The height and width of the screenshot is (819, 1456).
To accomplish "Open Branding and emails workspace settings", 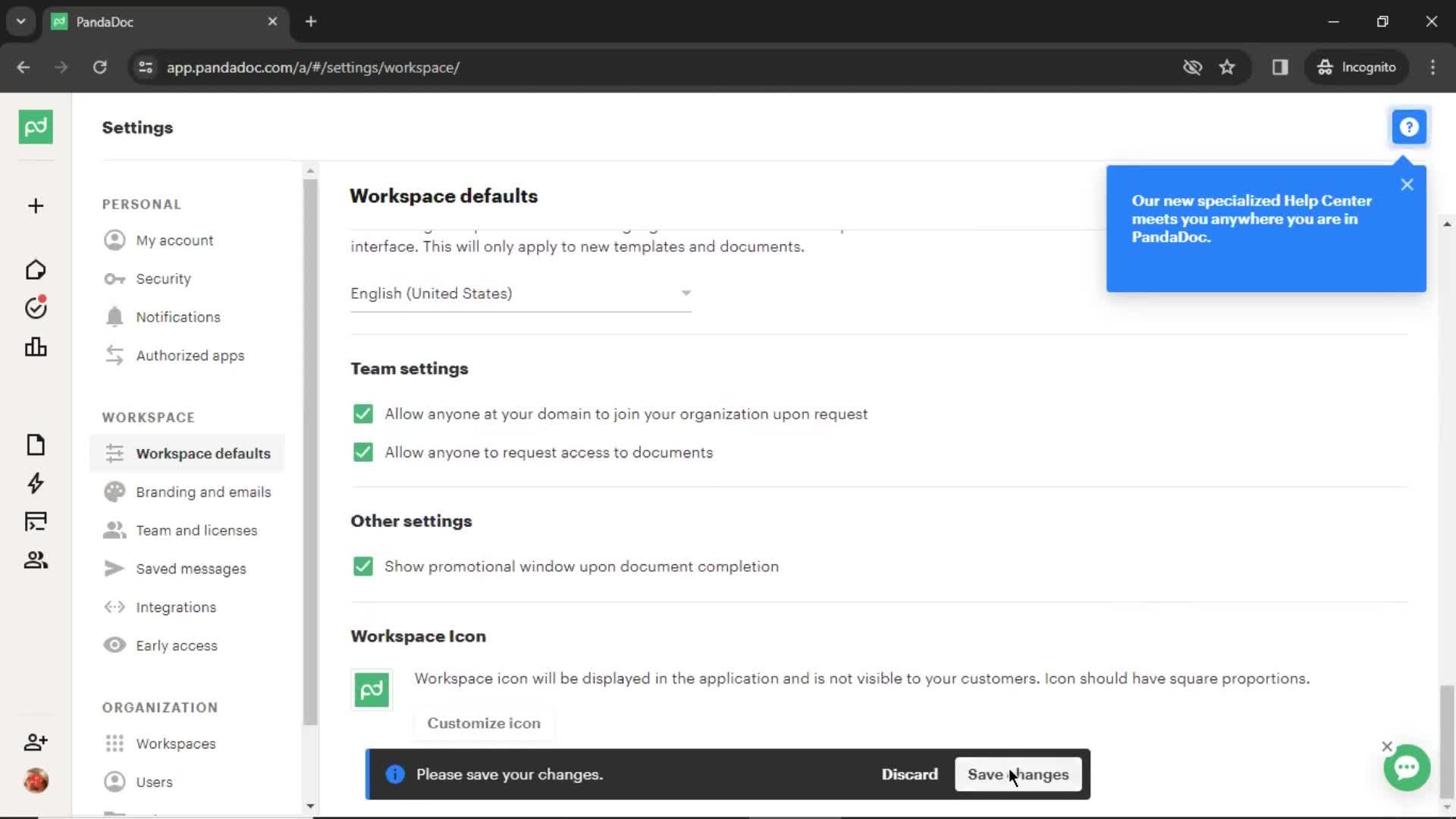I will point(203,491).
